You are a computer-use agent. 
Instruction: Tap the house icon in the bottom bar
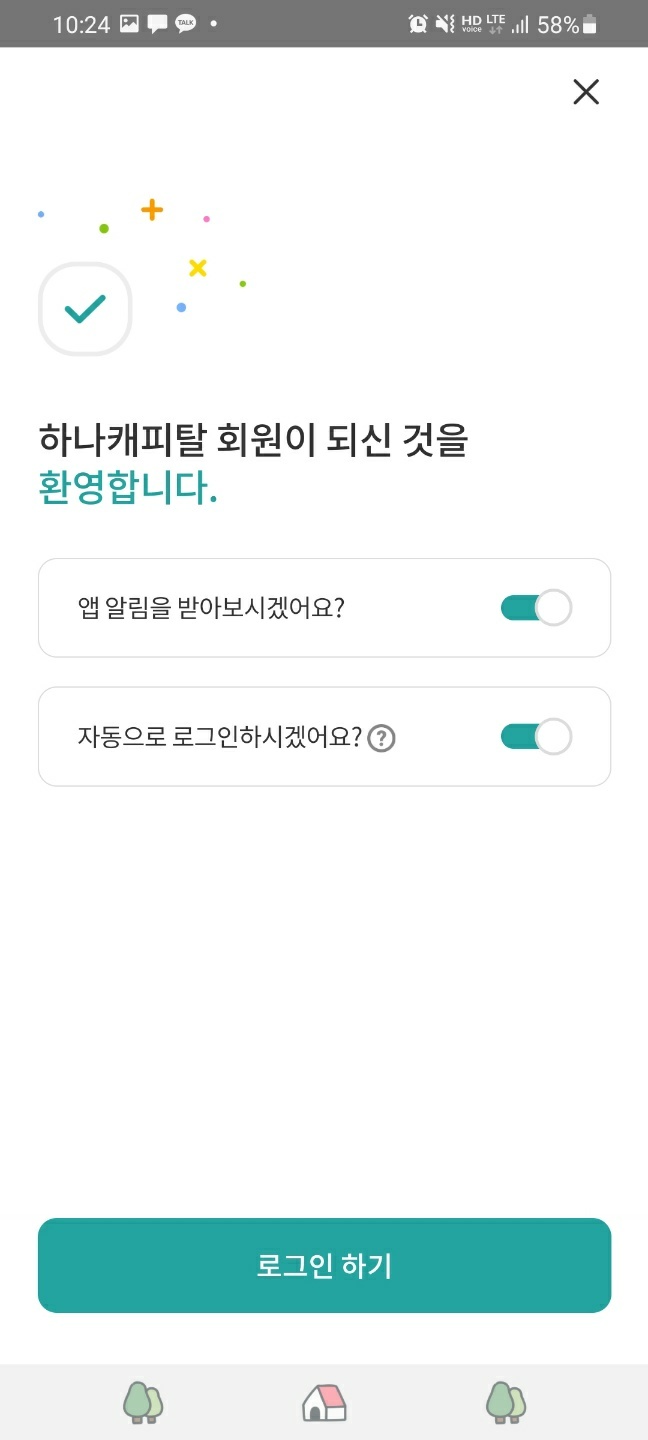(324, 1402)
